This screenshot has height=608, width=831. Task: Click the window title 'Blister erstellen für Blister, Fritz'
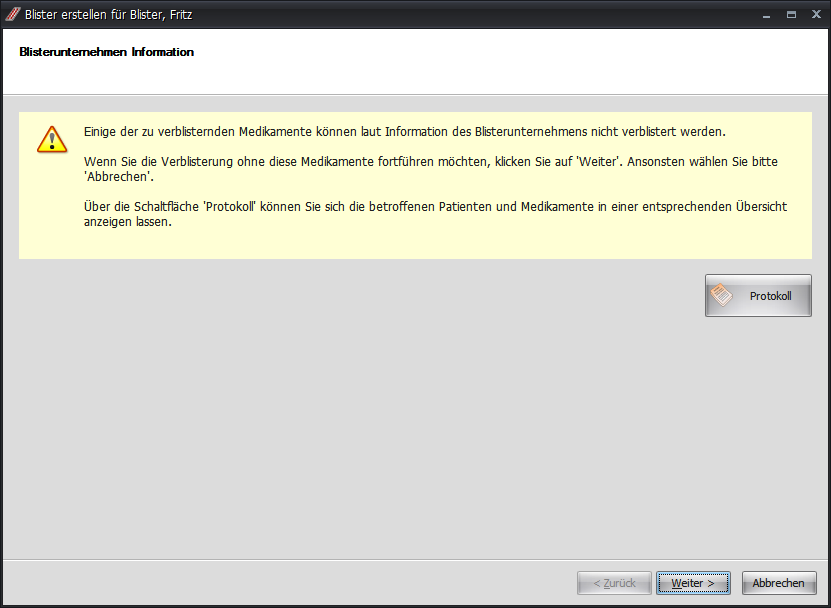coord(108,15)
